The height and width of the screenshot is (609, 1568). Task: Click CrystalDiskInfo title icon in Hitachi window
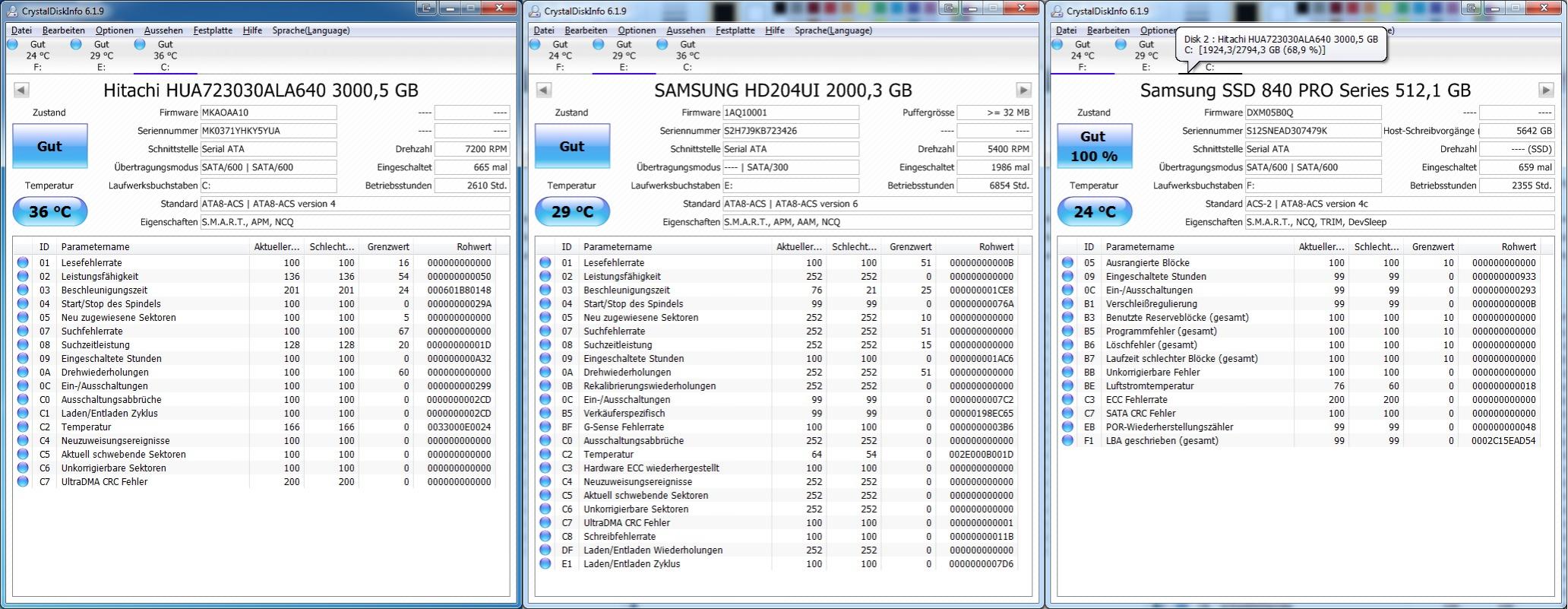(12, 11)
